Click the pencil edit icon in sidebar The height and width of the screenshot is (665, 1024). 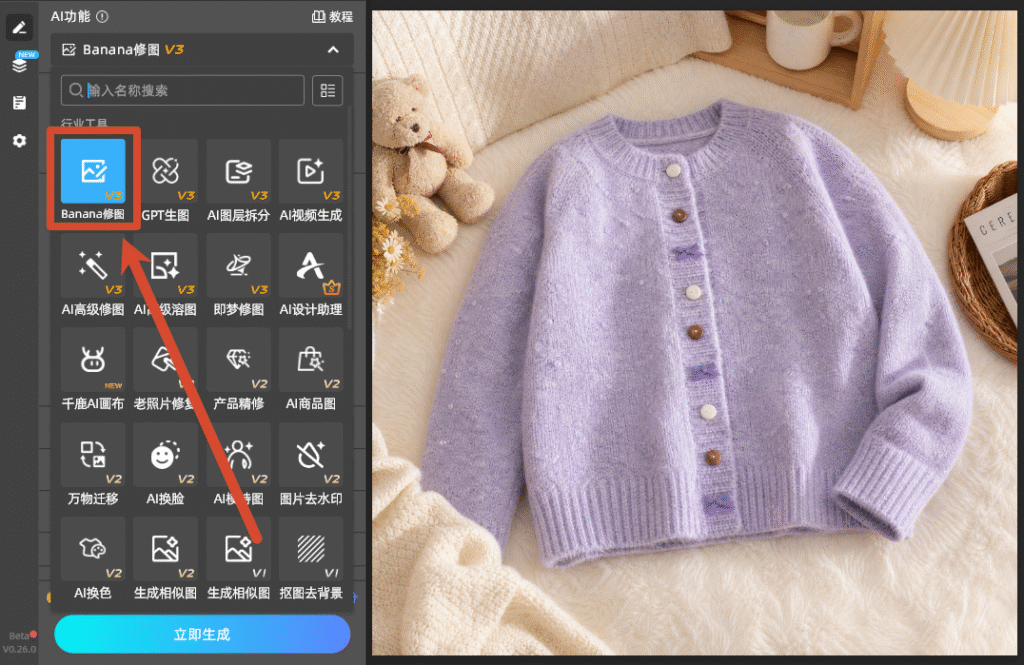click(x=19, y=27)
